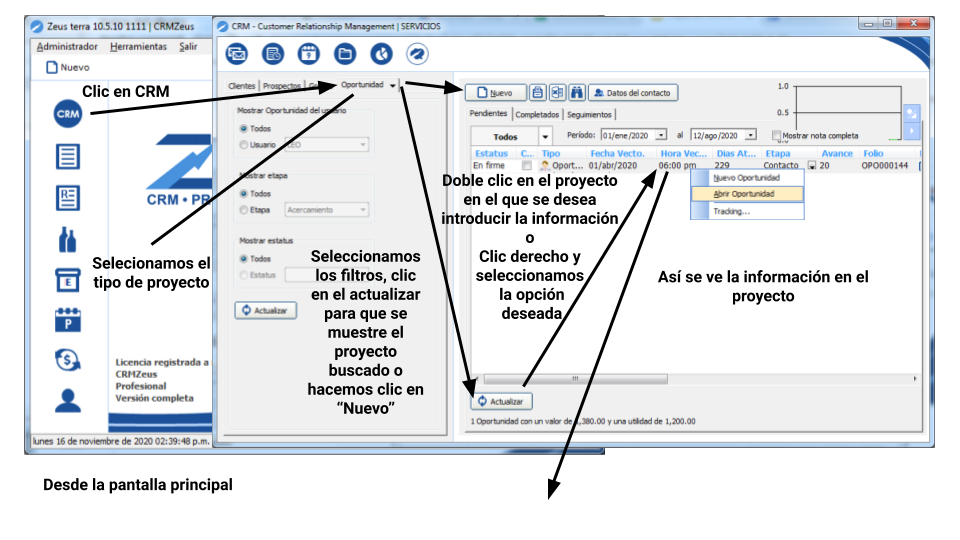Open the bottles products icon in sidebar
The image size is (960, 540).
(x=67, y=239)
